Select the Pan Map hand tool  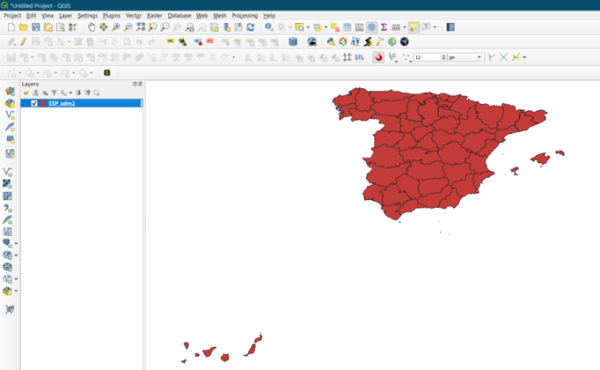(x=91, y=27)
